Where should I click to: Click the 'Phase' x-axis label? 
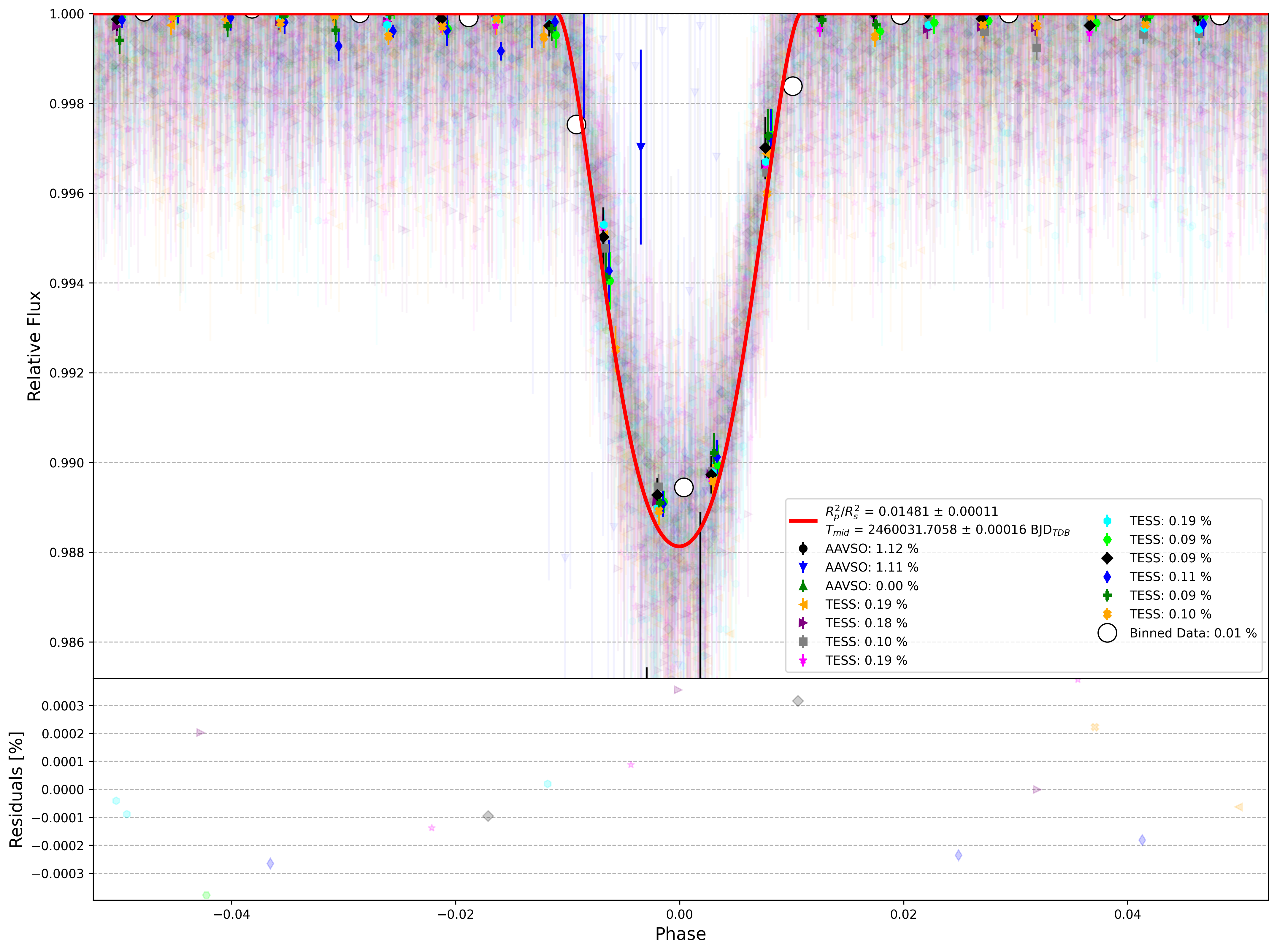(680, 934)
